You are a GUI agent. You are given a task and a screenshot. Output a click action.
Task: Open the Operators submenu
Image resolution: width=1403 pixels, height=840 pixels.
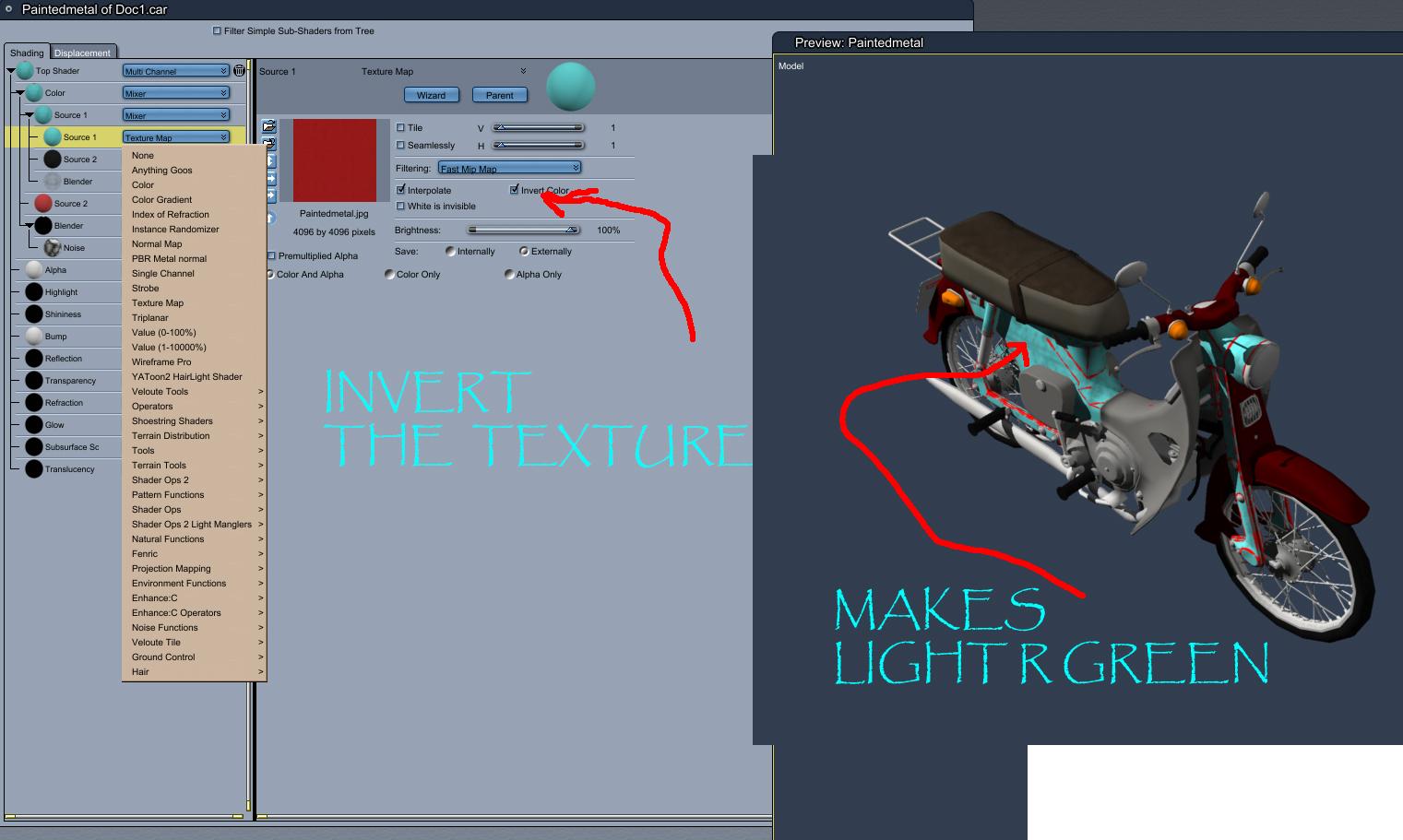click(x=194, y=407)
